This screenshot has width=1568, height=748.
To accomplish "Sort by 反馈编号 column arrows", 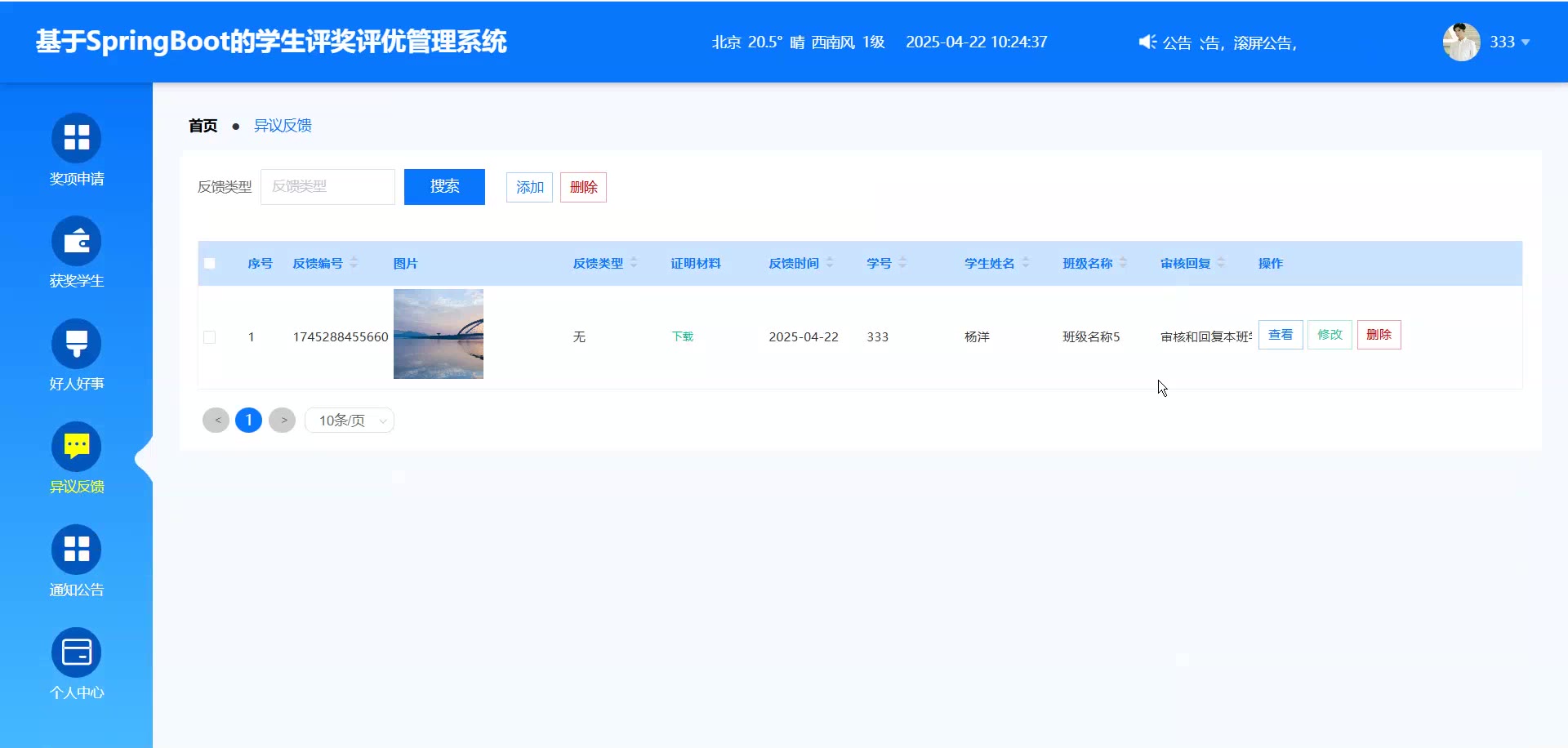I will coord(354,263).
